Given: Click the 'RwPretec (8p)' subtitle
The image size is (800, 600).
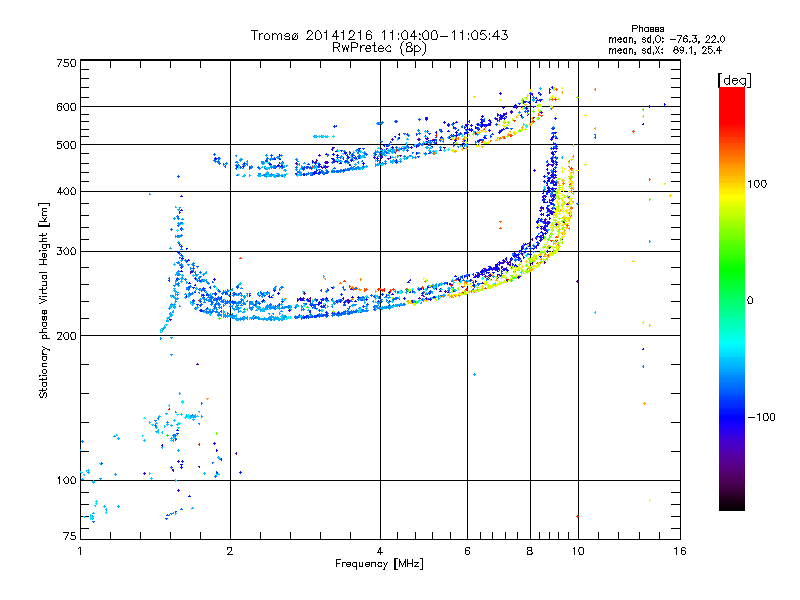Looking at the screenshot, I should pyautogui.click(x=379, y=48).
